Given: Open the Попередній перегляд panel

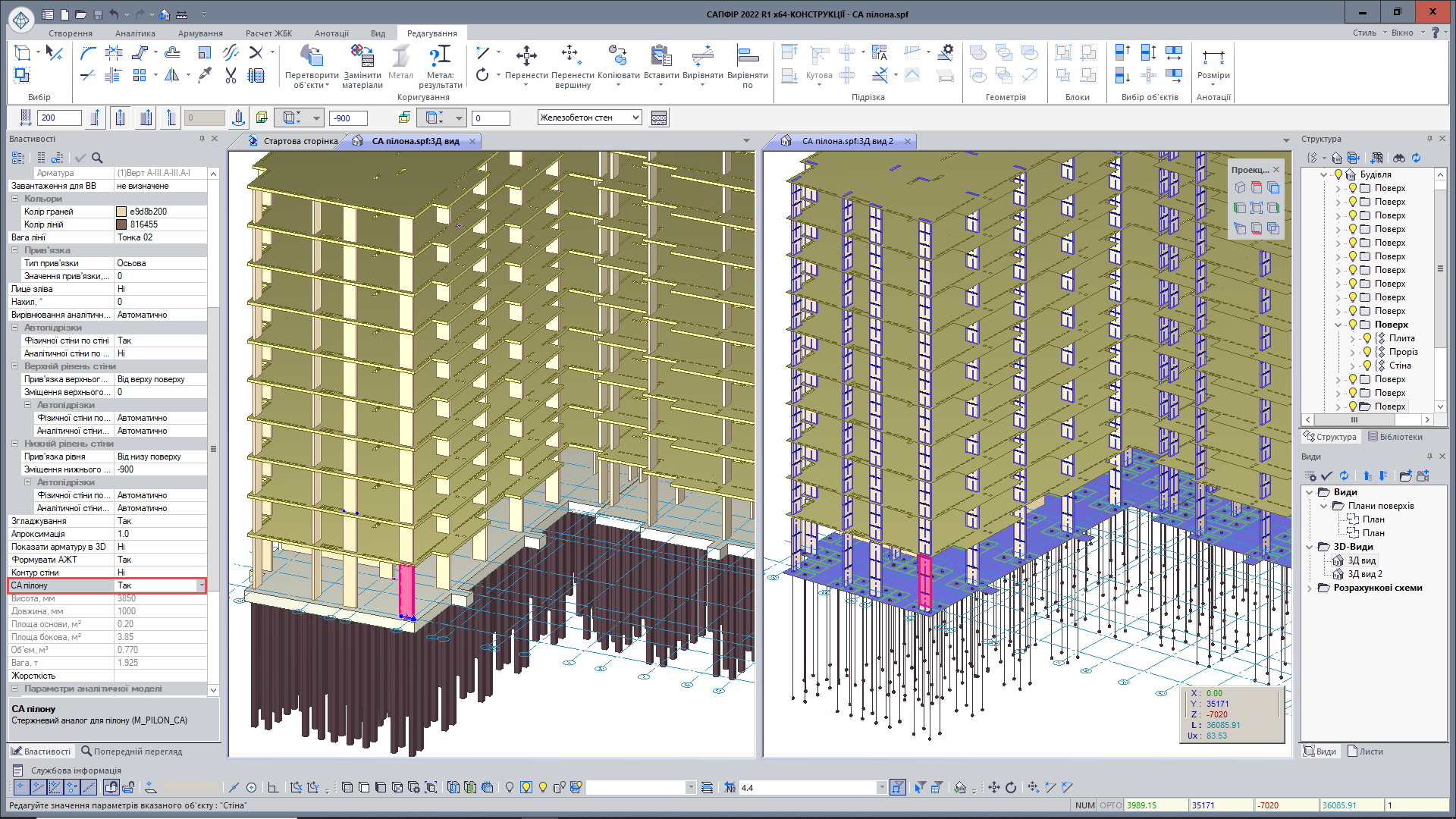Looking at the screenshot, I should click(x=132, y=752).
